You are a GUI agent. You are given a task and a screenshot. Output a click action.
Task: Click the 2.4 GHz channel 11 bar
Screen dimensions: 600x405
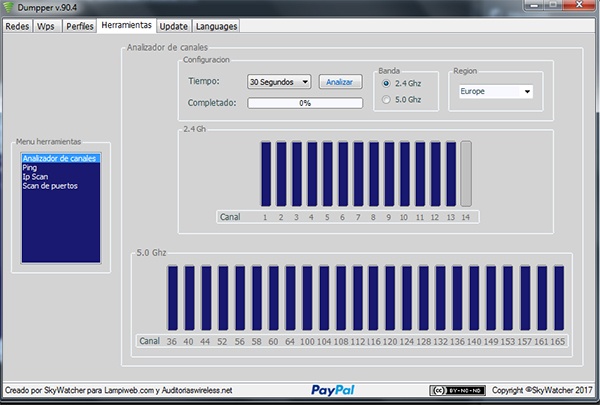click(x=420, y=174)
